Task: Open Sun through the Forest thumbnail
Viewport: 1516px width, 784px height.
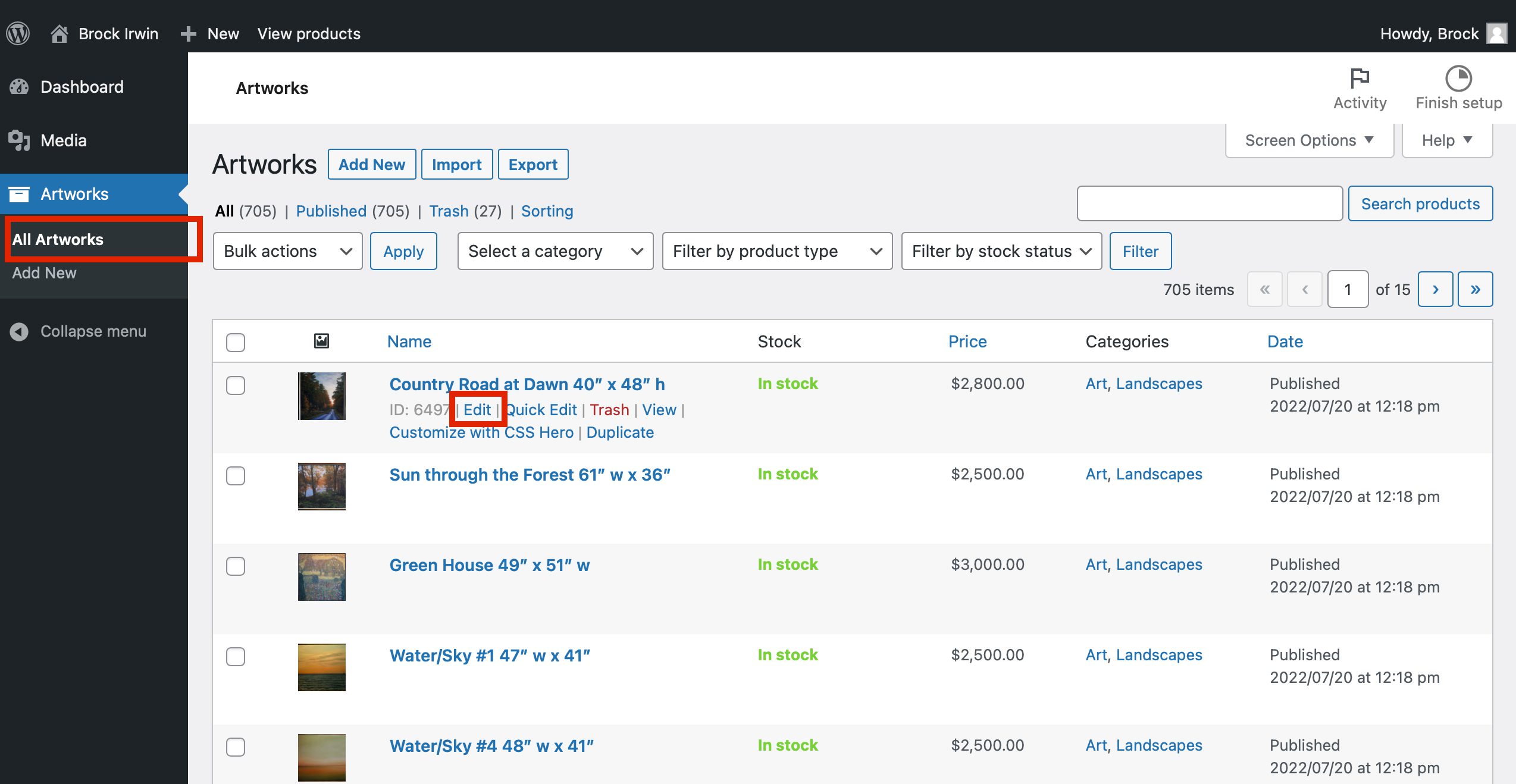Action: coord(321,487)
